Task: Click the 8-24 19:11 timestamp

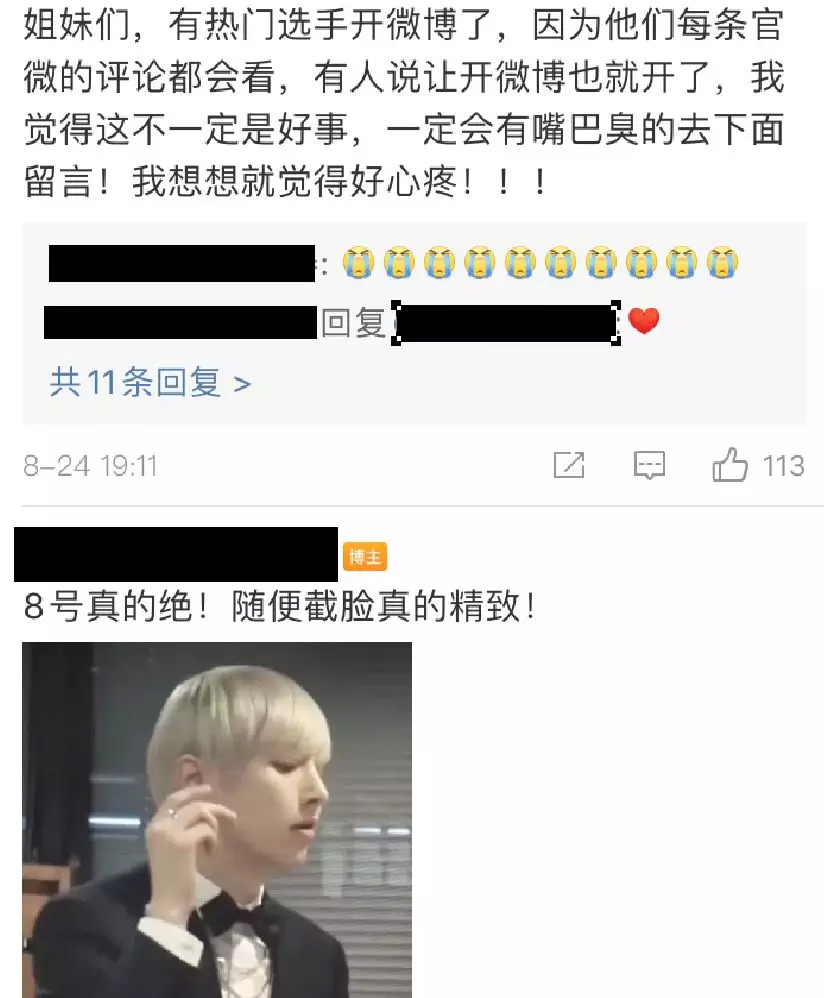Action: tap(90, 466)
